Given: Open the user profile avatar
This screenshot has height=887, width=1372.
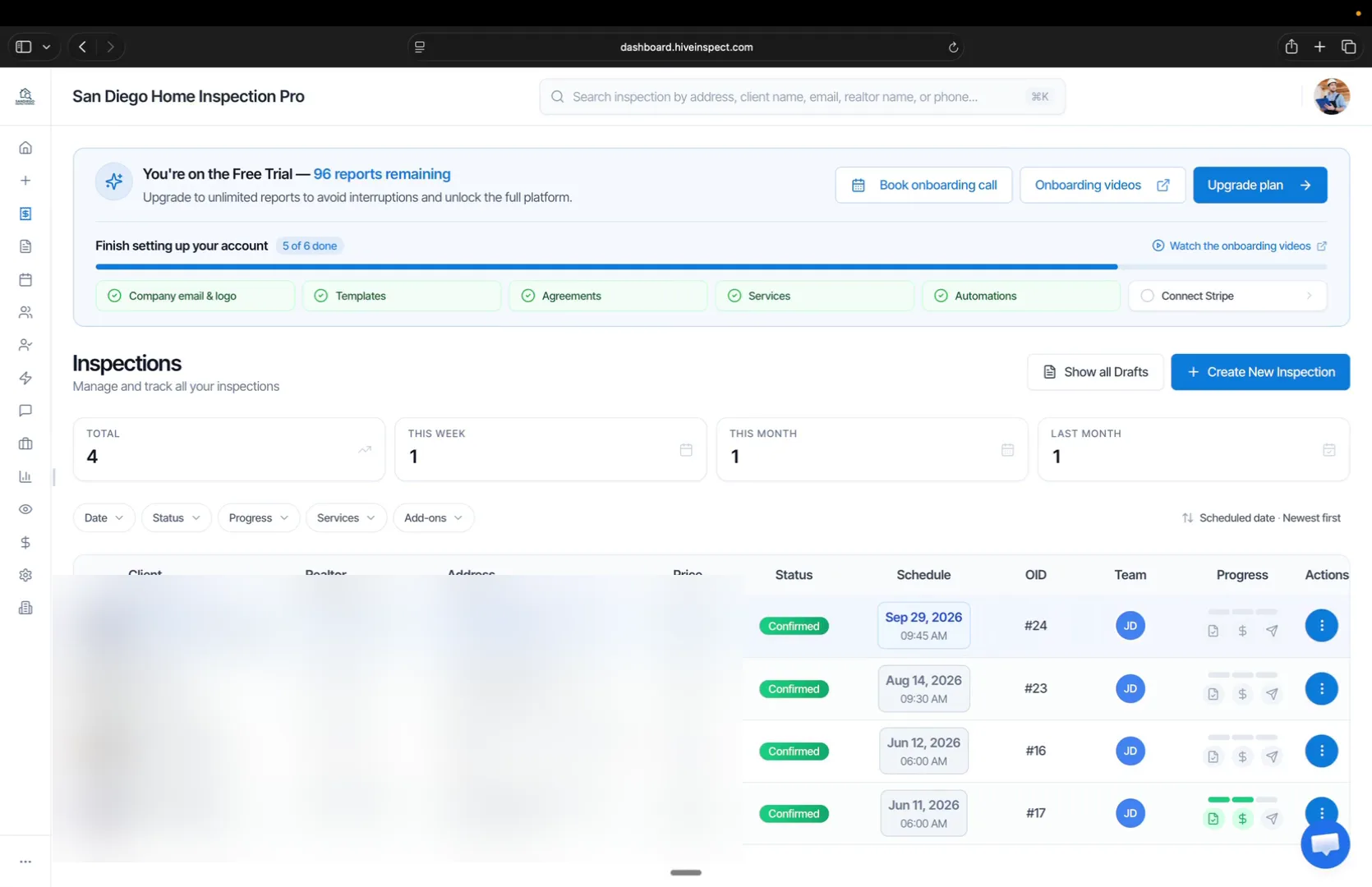Looking at the screenshot, I should [x=1331, y=96].
